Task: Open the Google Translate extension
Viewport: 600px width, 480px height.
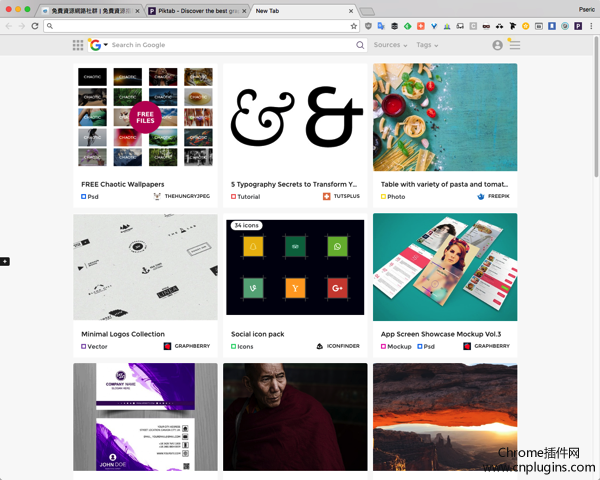Action: click(x=381, y=26)
